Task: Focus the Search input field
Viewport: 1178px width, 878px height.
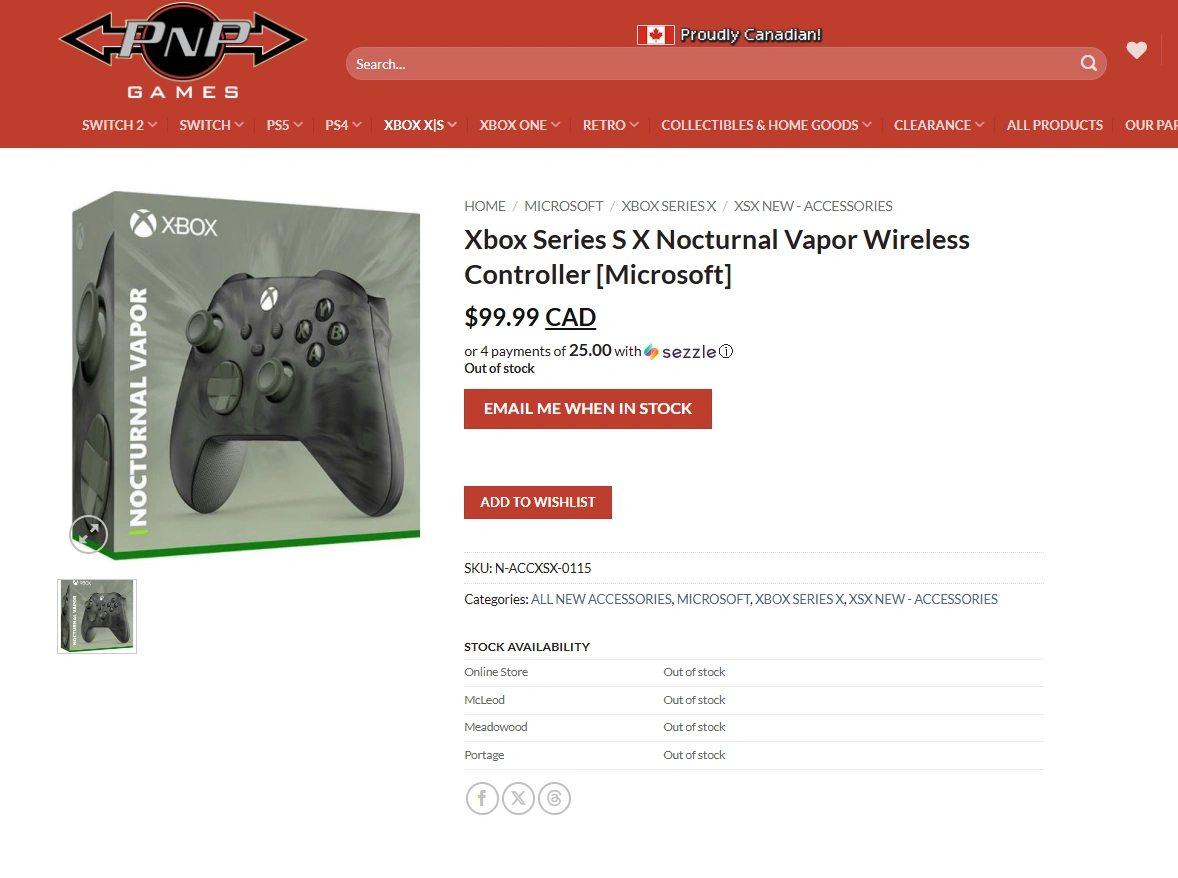Action: [714, 64]
